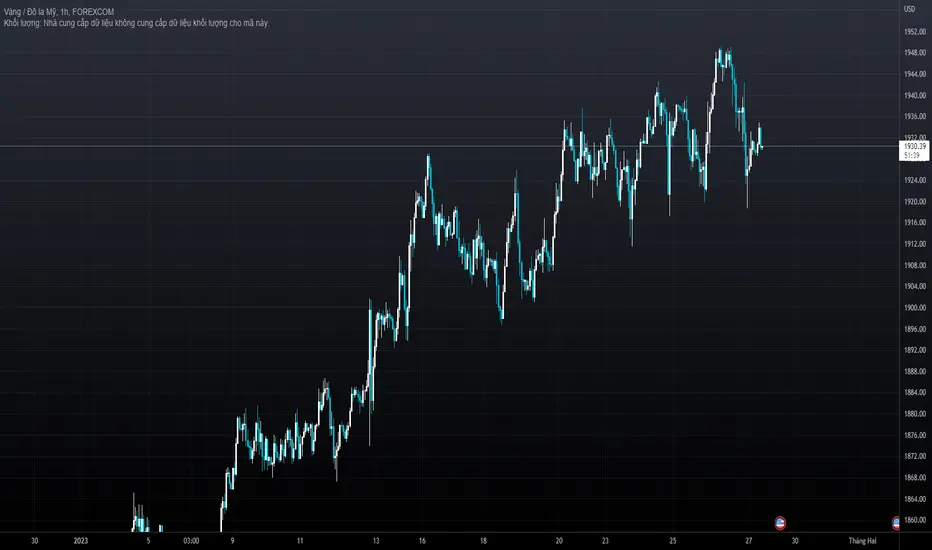The height and width of the screenshot is (550, 932).
Task: Select the 1884.00 price axis label
Action: (915, 392)
